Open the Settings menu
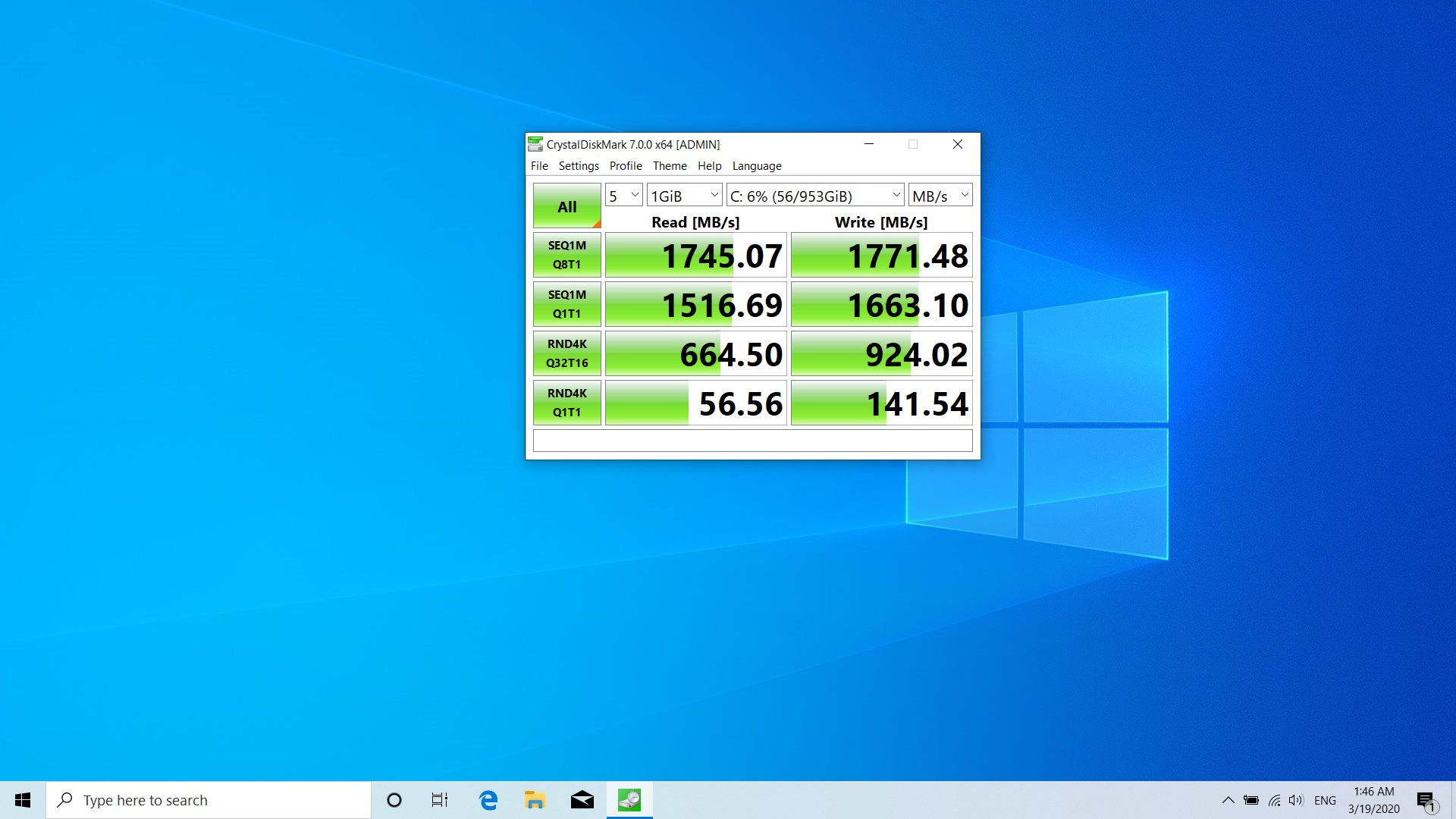1456x819 pixels. pyautogui.click(x=579, y=165)
